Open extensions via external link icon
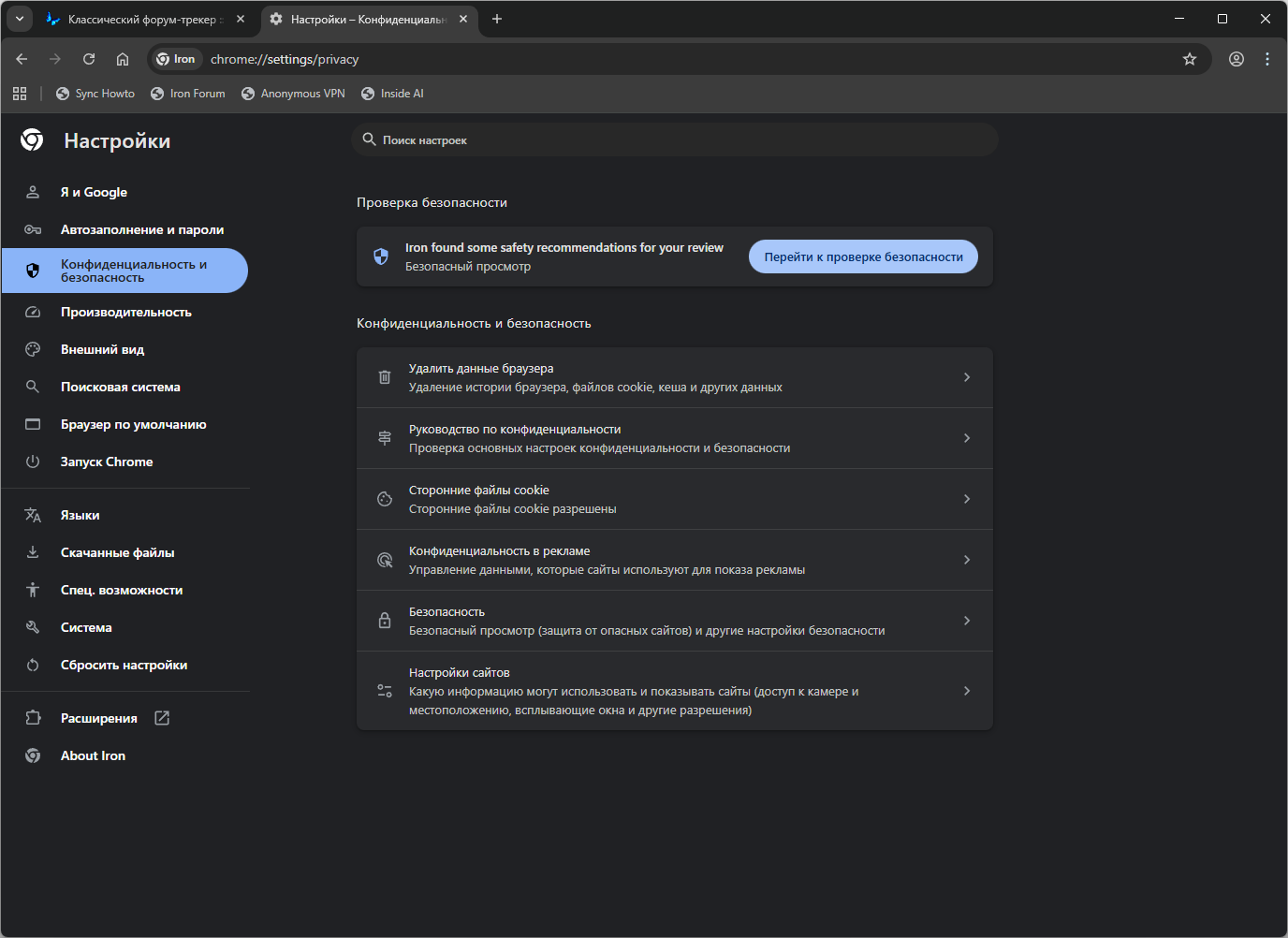The width and height of the screenshot is (1288, 938). click(x=162, y=718)
